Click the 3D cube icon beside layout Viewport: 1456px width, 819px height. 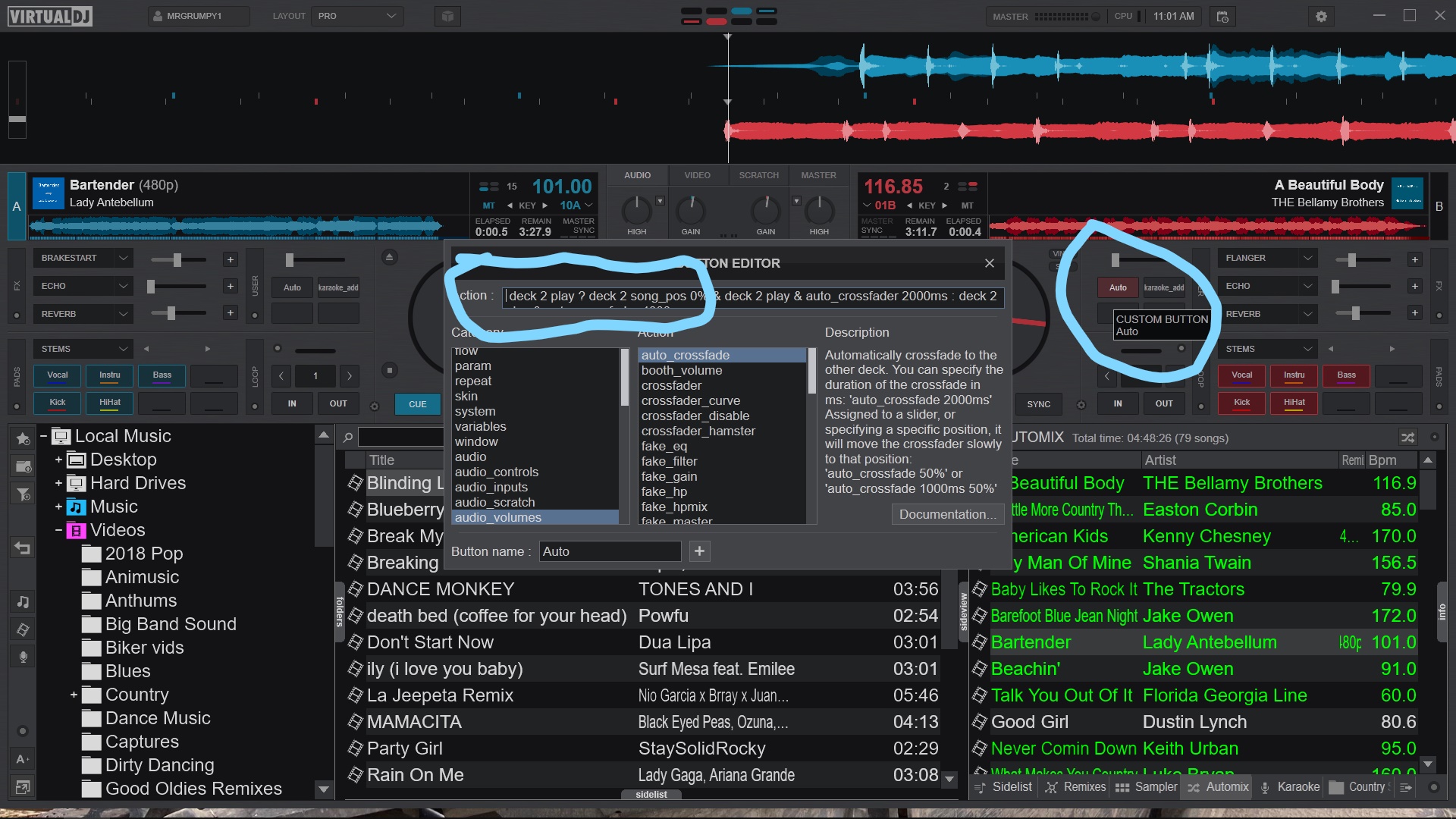click(x=448, y=16)
